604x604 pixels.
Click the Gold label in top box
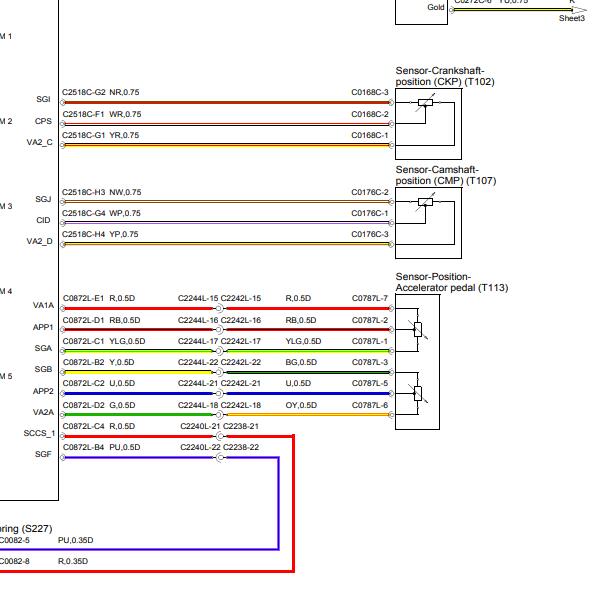(436, 7)
